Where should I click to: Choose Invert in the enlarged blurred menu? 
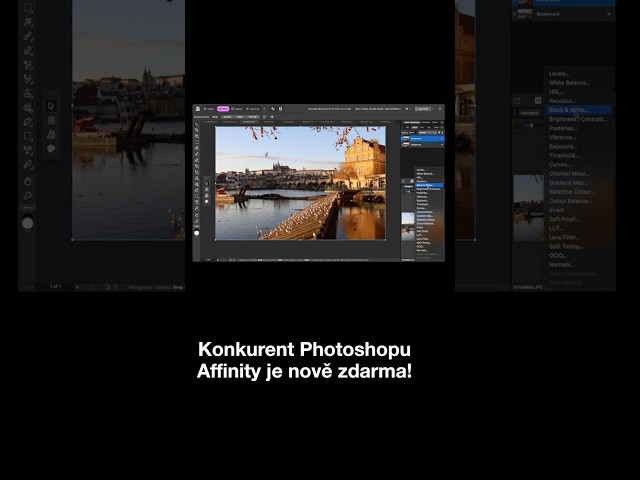click(x=556, y=210)
